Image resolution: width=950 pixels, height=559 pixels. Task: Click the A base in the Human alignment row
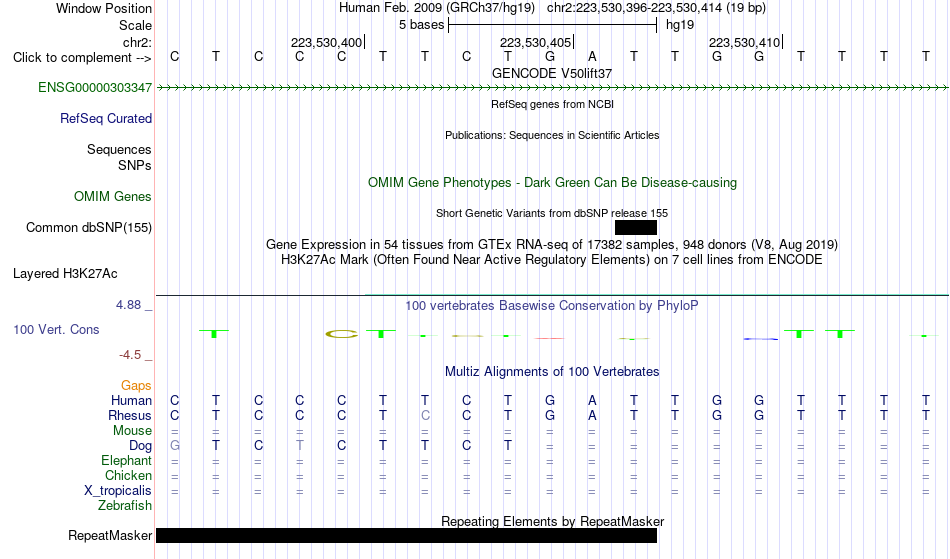[x=592, y=400]
